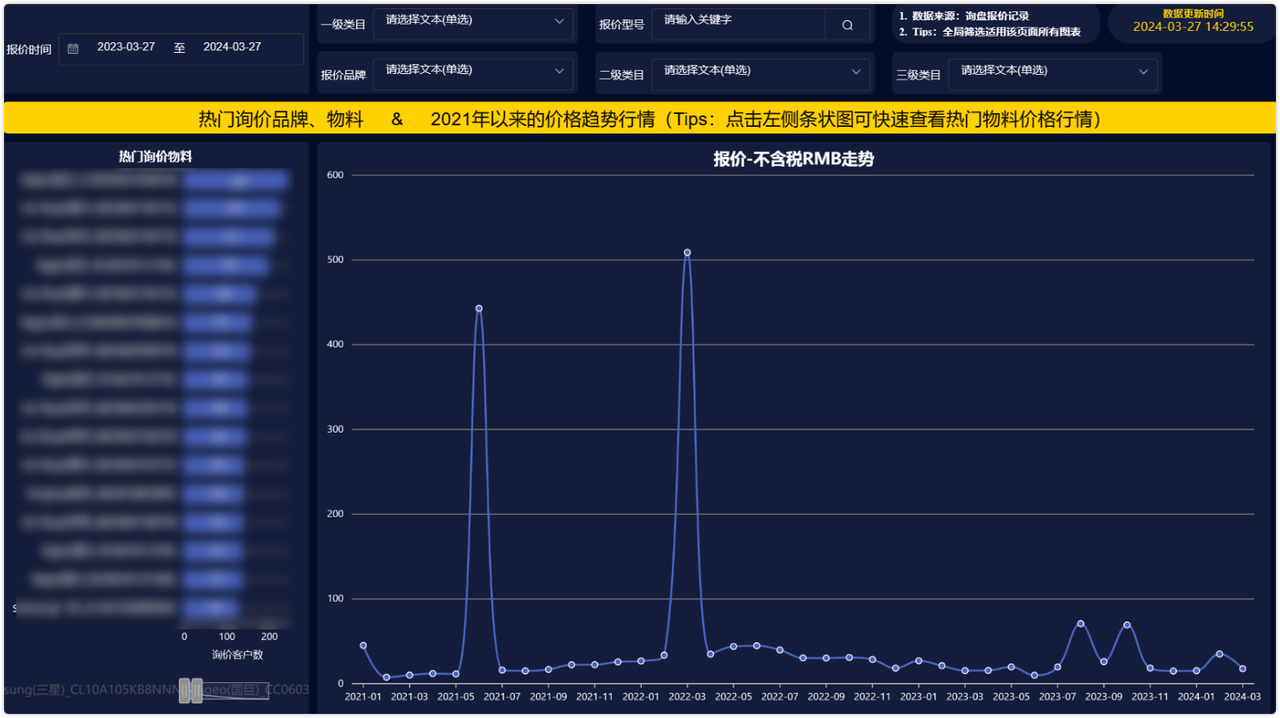The image size is (1280, 718).
Task: Click the last data point at 2024-03
Action: tap(1242, 668)
